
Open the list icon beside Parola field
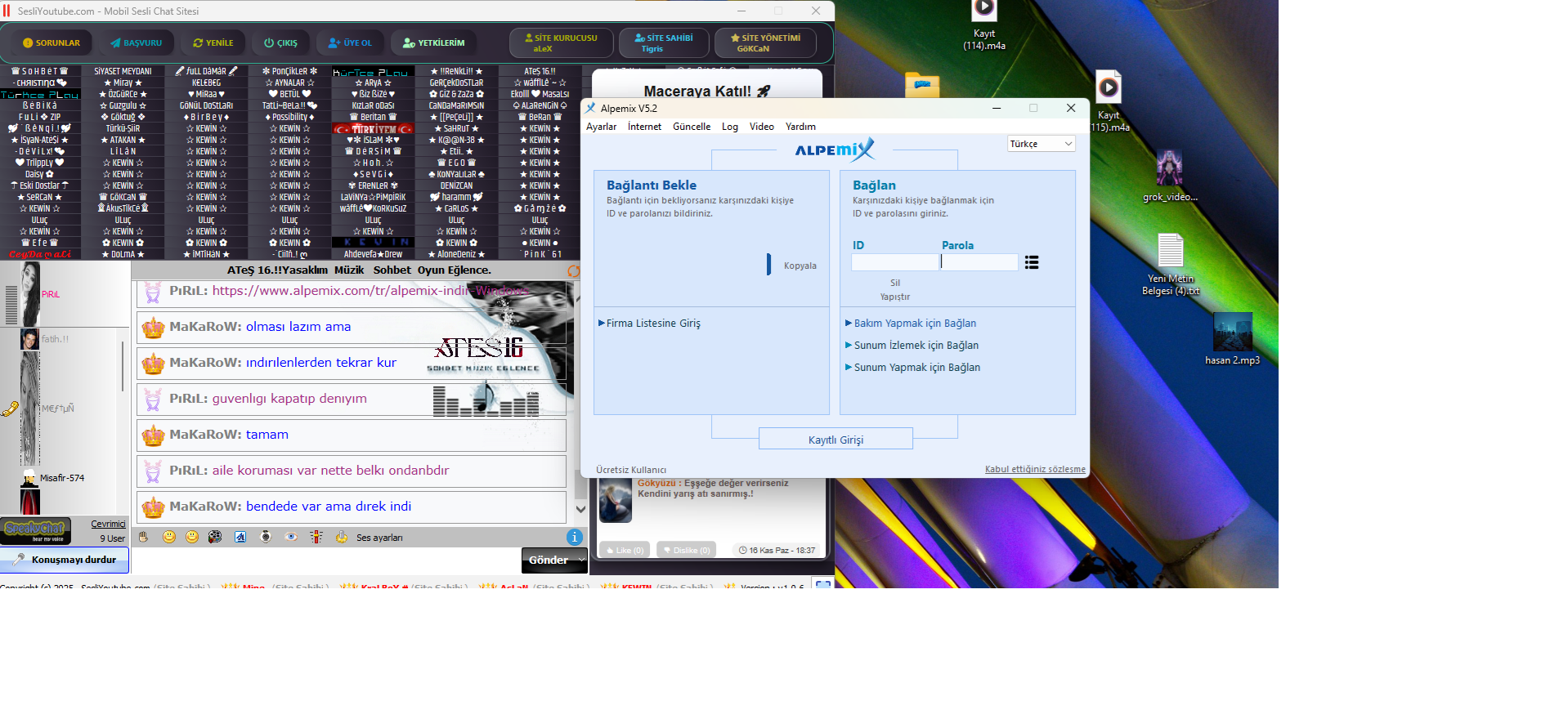point(1032,262)
